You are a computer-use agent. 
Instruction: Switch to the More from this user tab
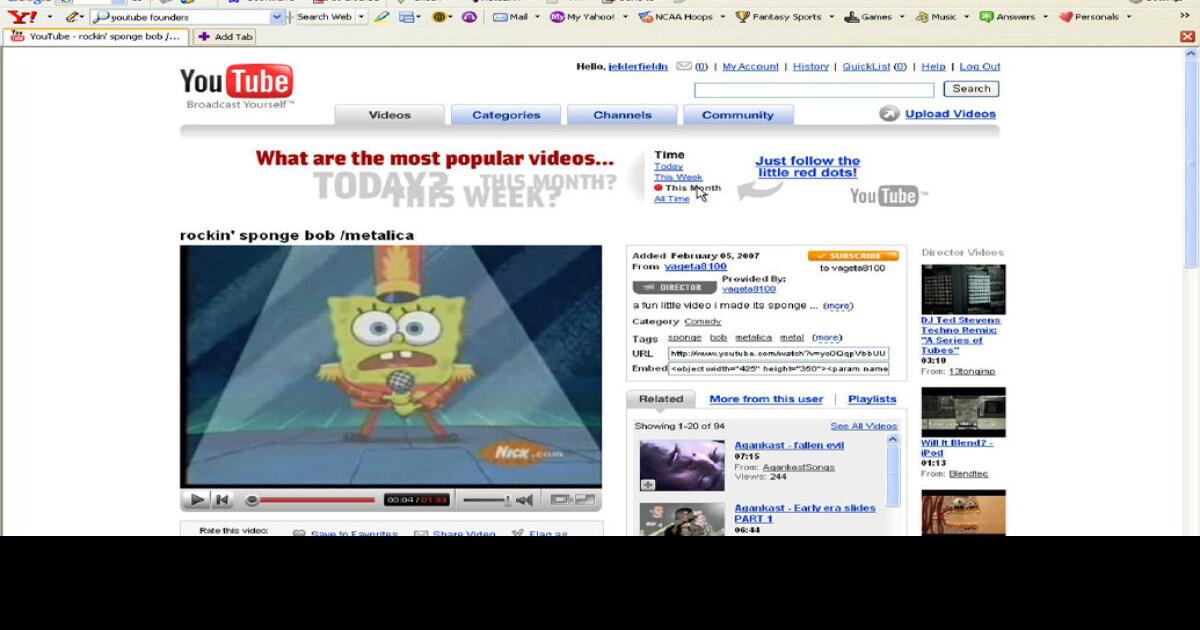tap(766, 399)
